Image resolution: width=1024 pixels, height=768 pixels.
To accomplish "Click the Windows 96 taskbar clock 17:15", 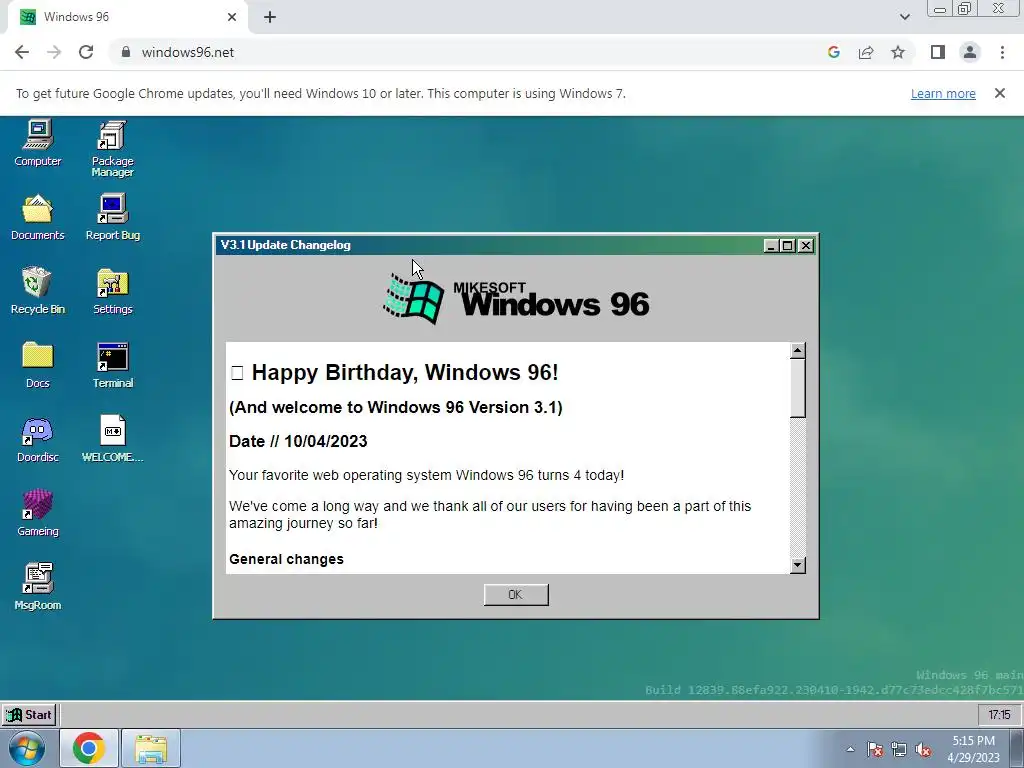I will pos(999,714).
